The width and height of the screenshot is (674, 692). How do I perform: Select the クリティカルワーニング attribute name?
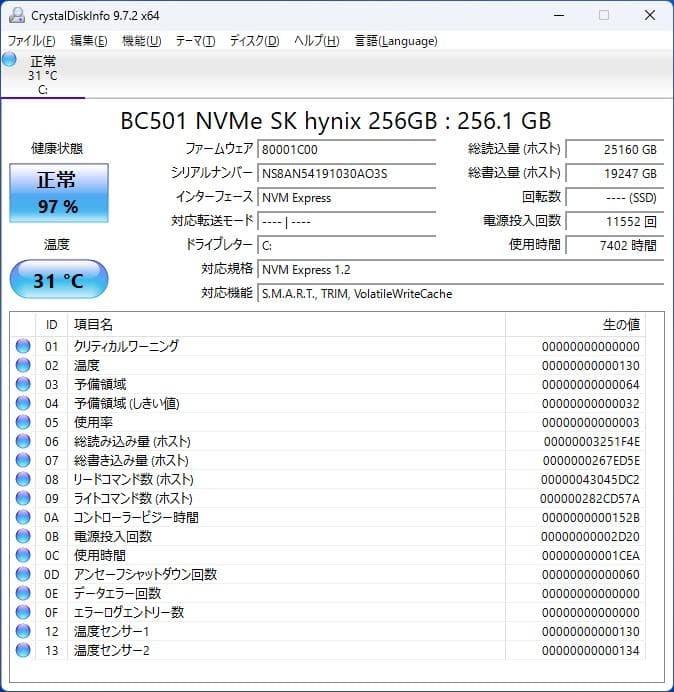pos(126,346)
